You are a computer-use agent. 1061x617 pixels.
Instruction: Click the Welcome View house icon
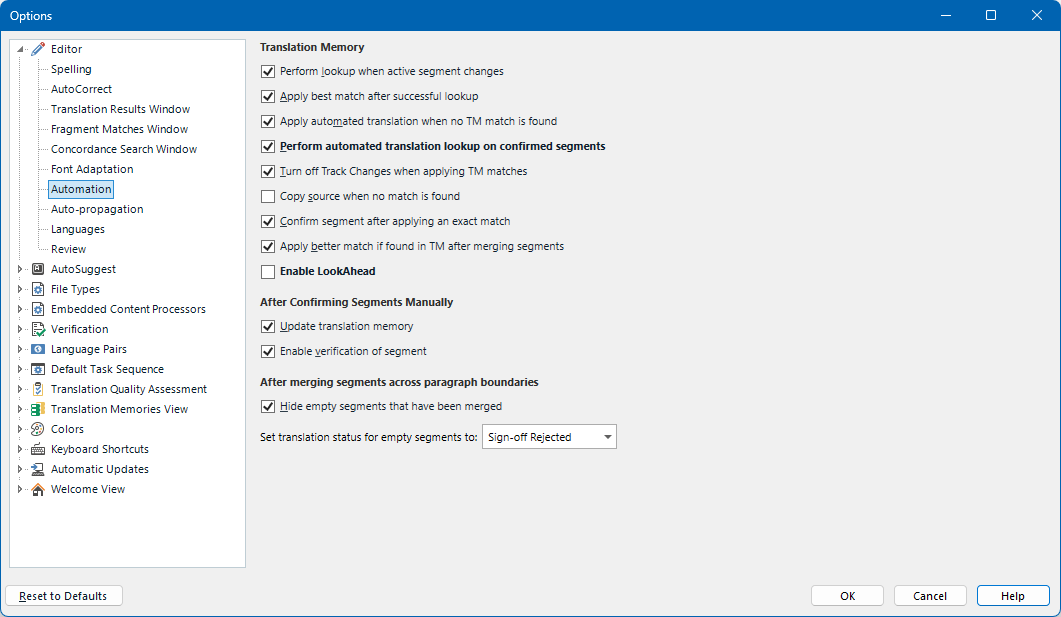(39, 489)
